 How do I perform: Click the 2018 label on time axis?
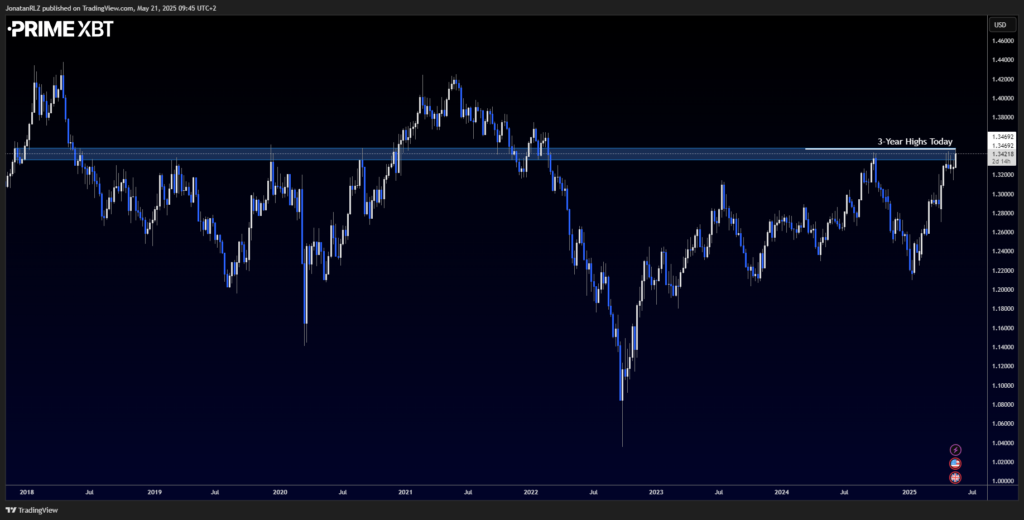coord(28,491)
